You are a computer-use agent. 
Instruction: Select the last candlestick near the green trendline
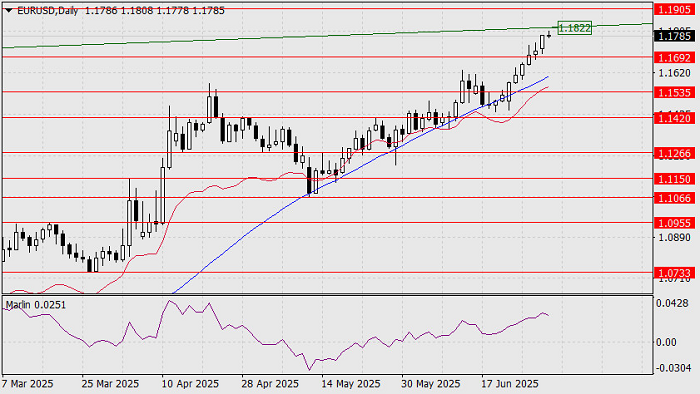[x=549, y=34]
